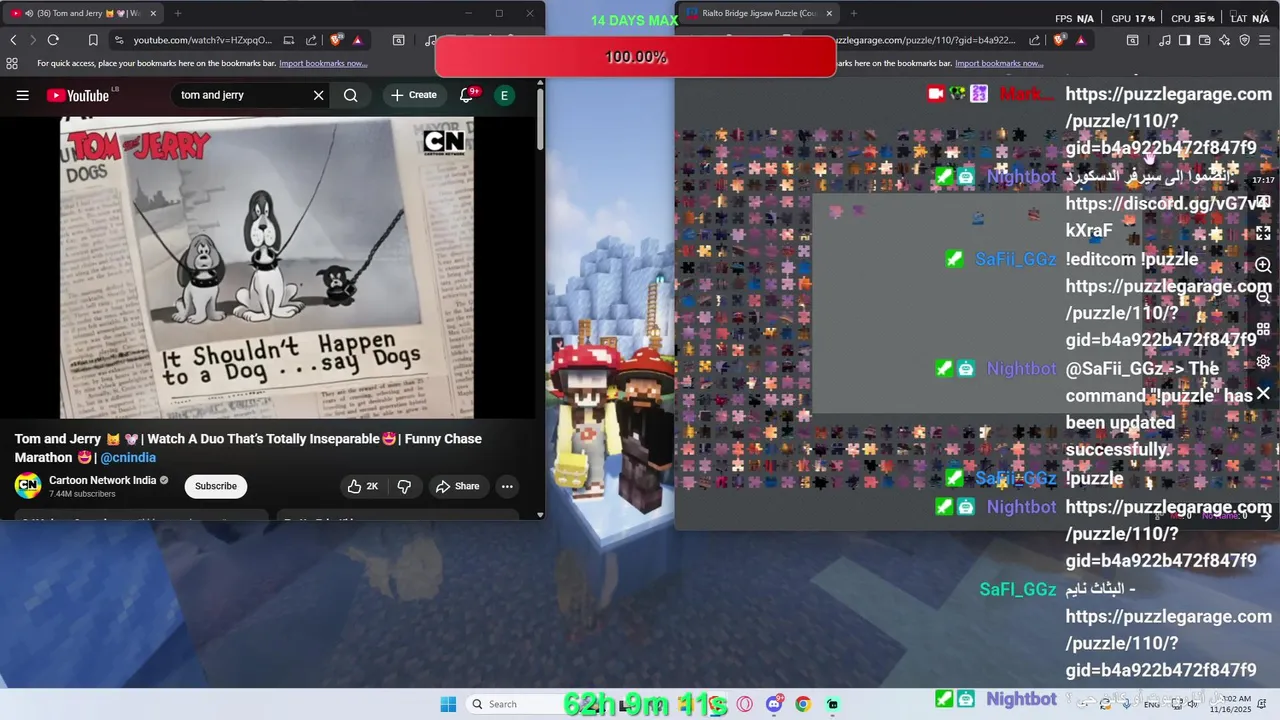Open the Windows Start menu
This screenshot has height=720, width=1280.
click(447, 704)
